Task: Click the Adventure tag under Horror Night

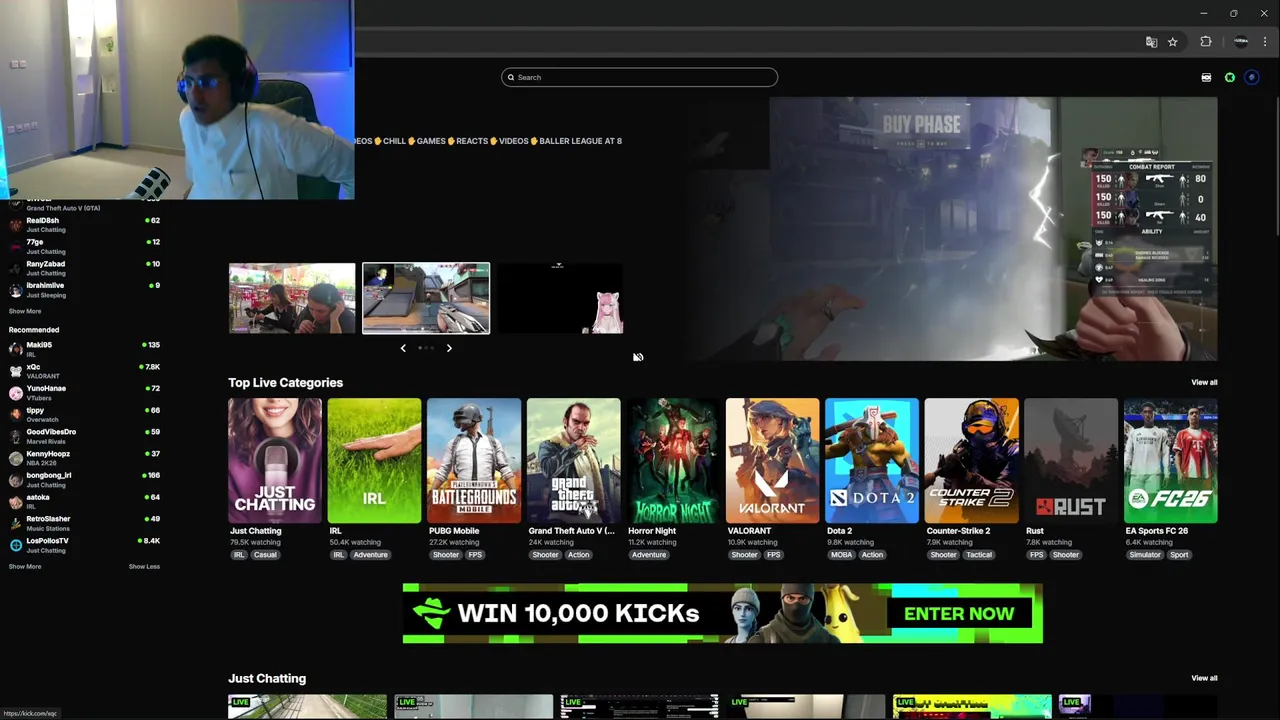Action: point(648,555)
